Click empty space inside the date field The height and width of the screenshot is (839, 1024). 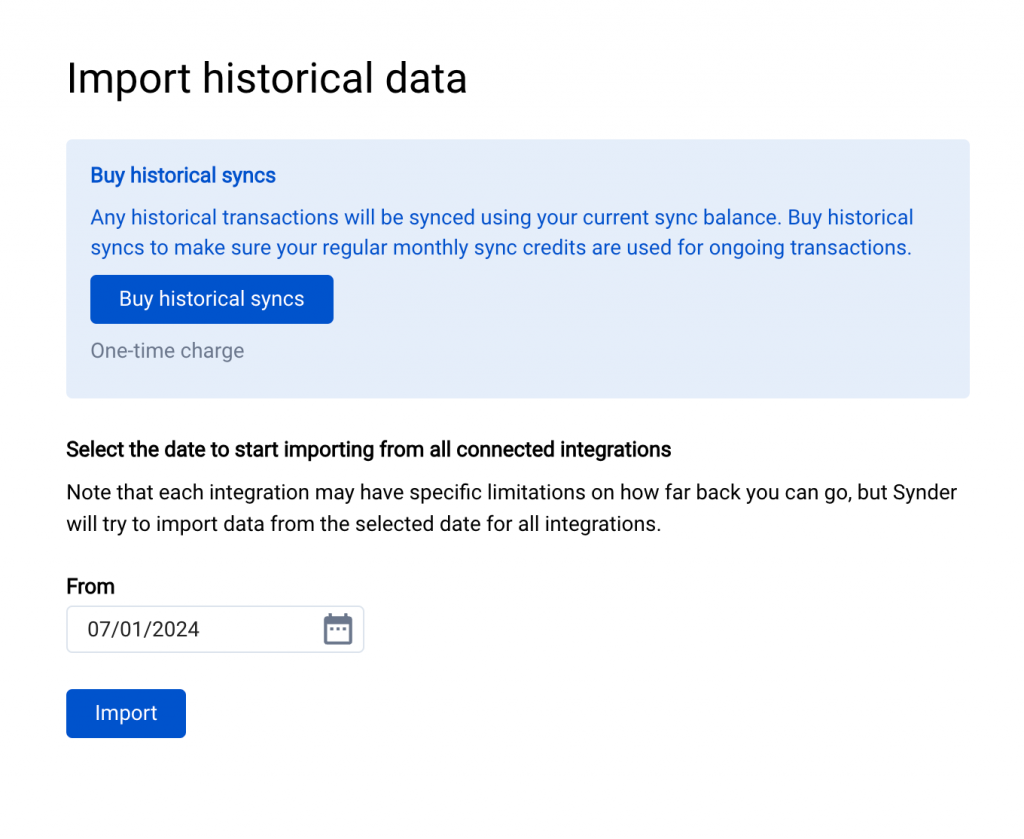pos(260,629)
